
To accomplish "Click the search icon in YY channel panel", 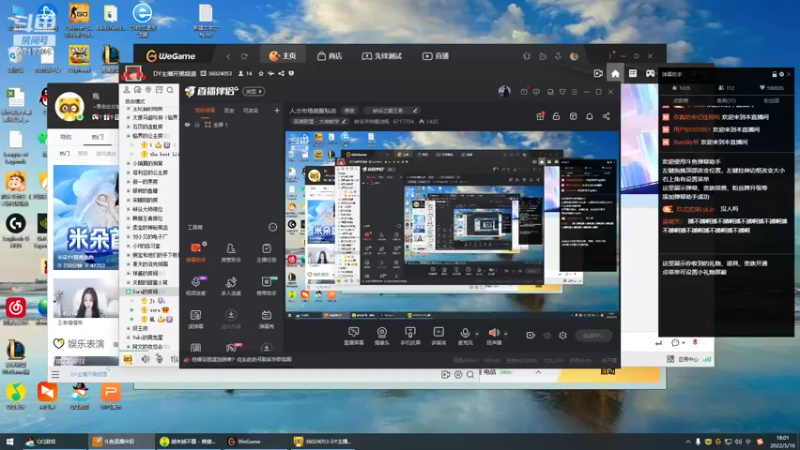I will click(x=170, y=90).
